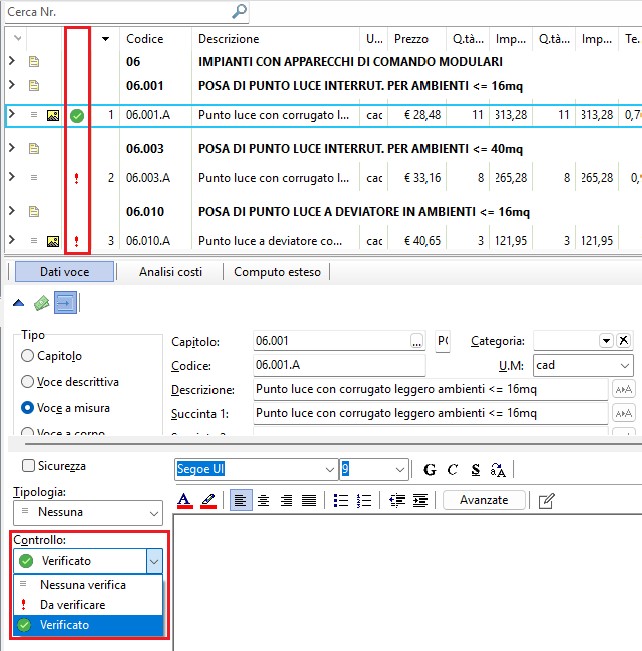Click the blue up-triangle collapse icon
The image size is (642, 651).
[x=18, y=303]
